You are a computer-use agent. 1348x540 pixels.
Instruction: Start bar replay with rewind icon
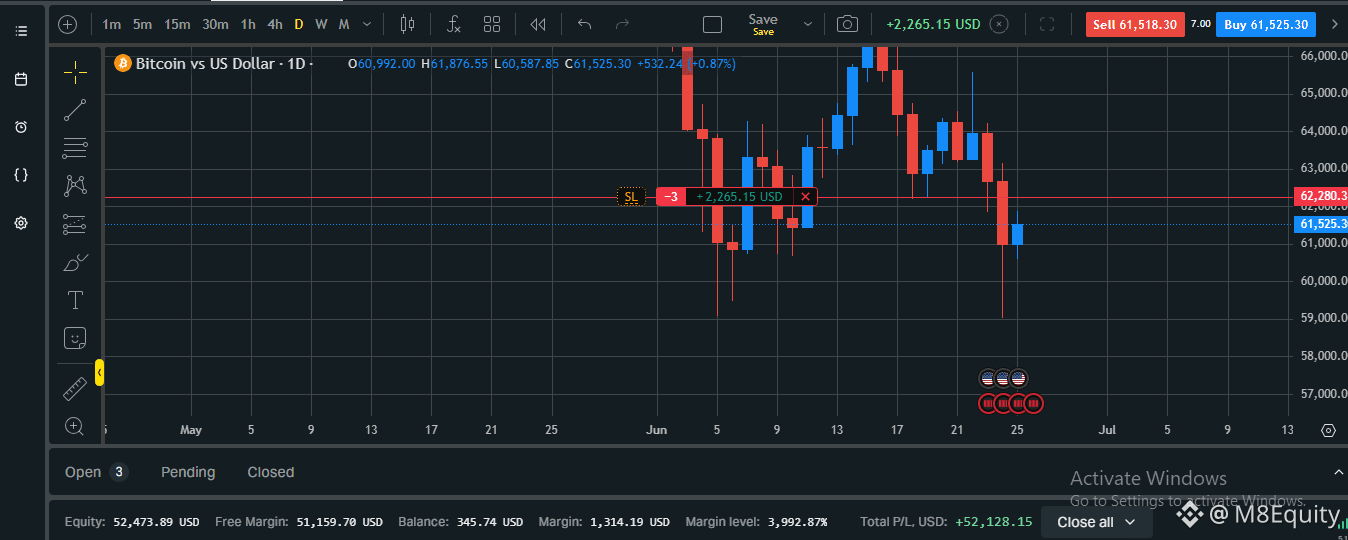[x=538, y=24]
